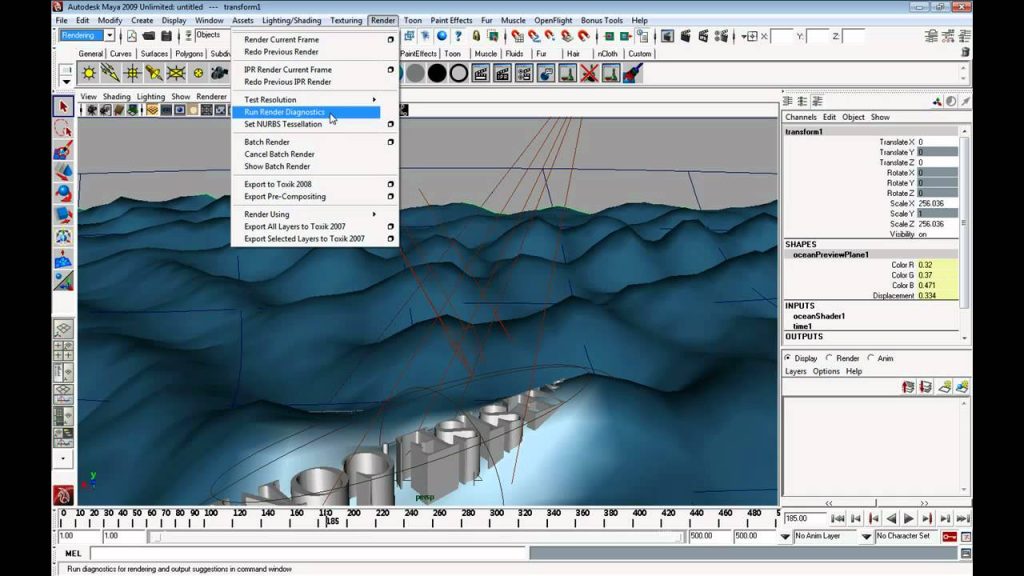Open a new scene file icon
Screen dimensions: 1024x576
tap(132, 36)
